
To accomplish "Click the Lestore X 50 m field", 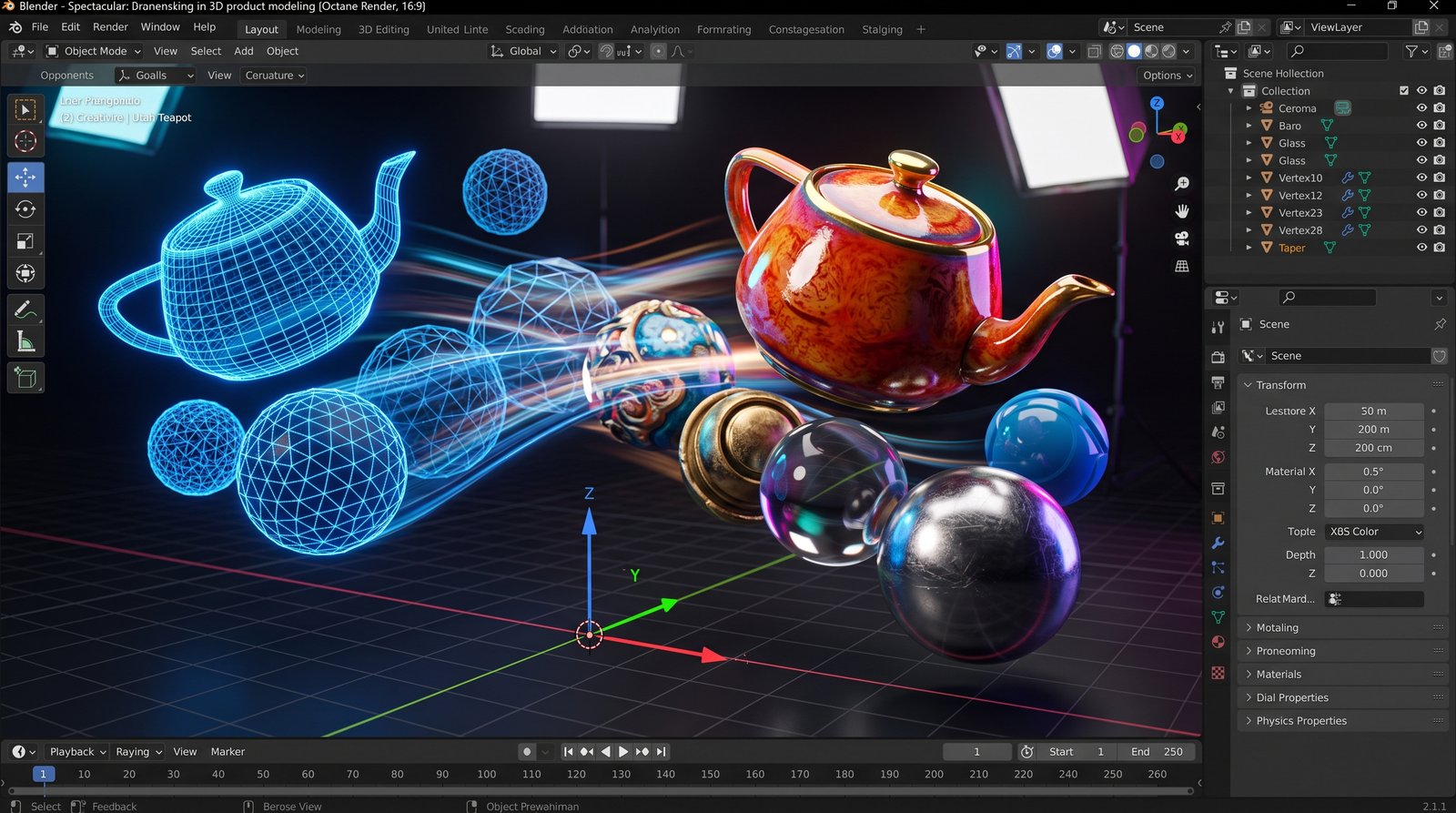I will pyautogui.click(x=1374, y=412).
